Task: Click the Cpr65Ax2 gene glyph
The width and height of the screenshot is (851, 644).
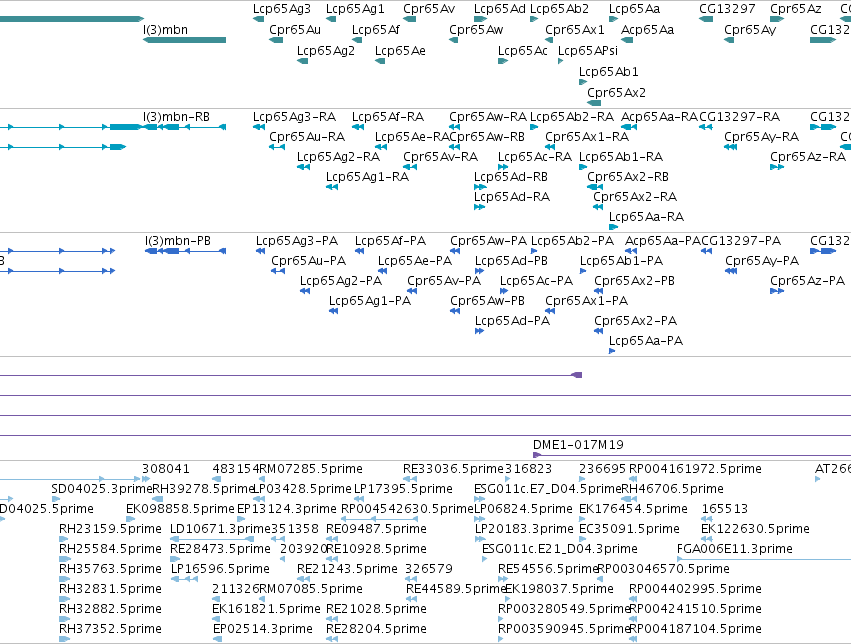Action: pyautogui.click(x=594, y=103)
